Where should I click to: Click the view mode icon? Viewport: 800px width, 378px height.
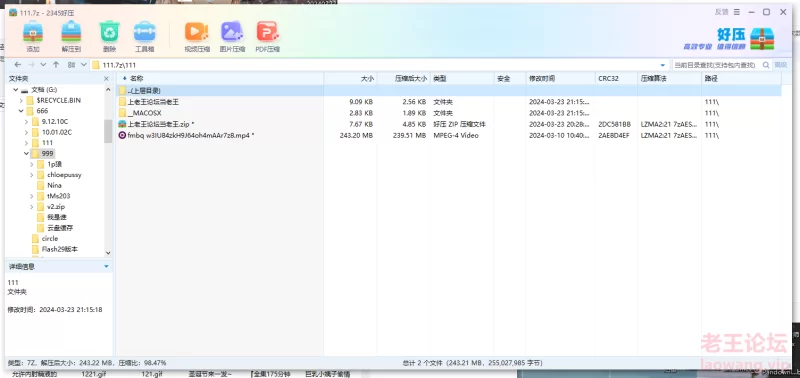point(71,65)
